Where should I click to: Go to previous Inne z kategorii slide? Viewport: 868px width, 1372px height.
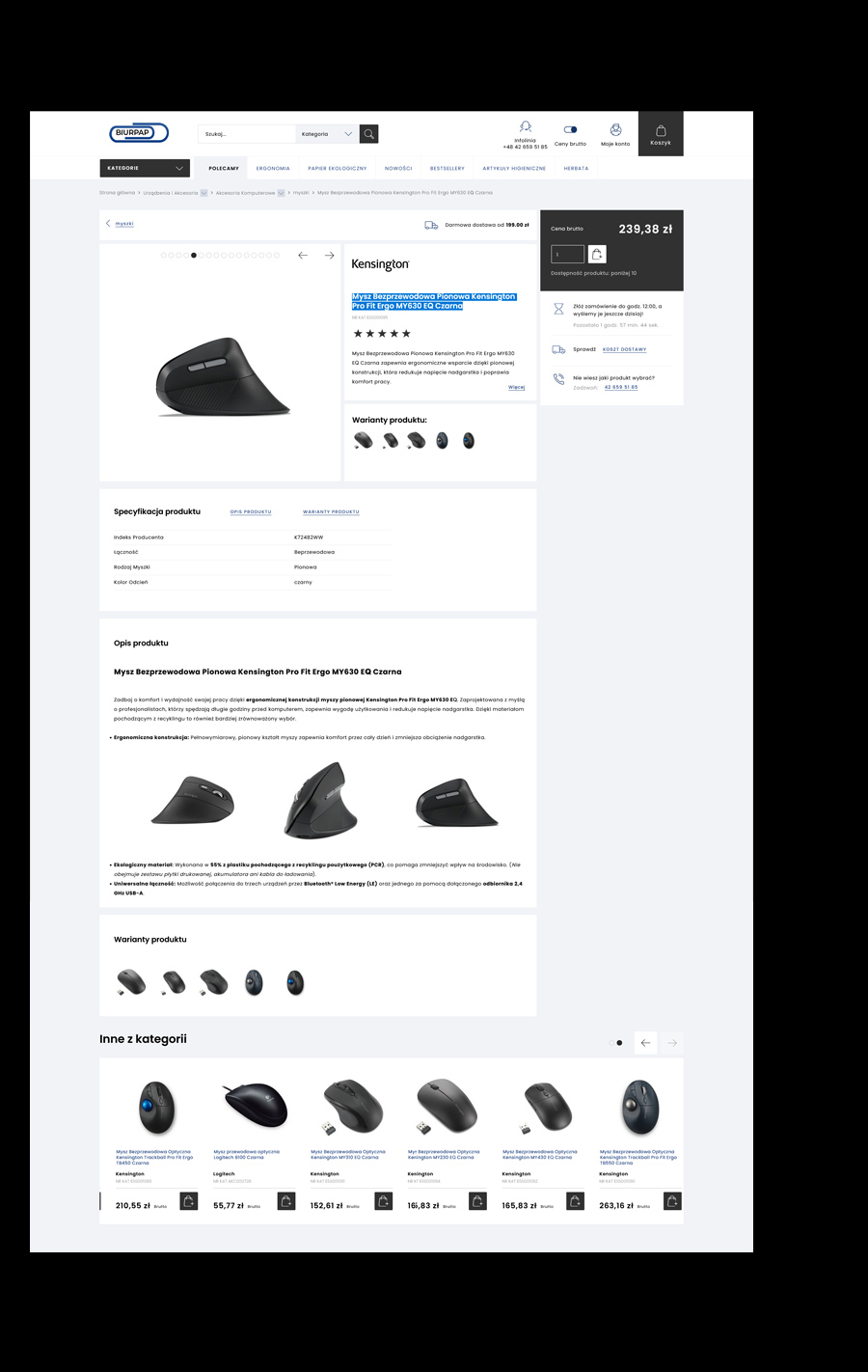(645, 1043)
